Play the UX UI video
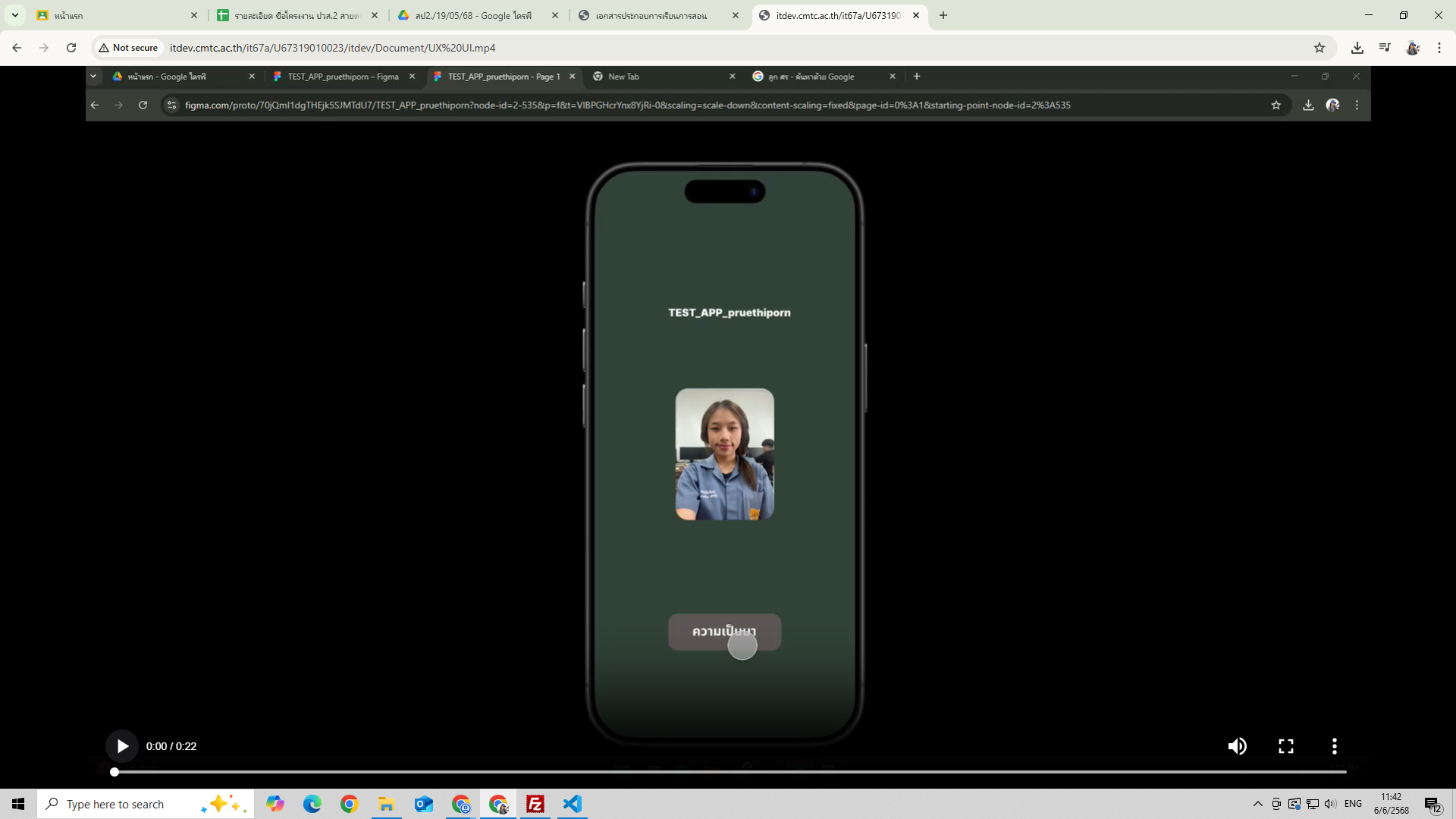Image resolution: width=1456 pixels, height=819 pixels. coord(122,746)
